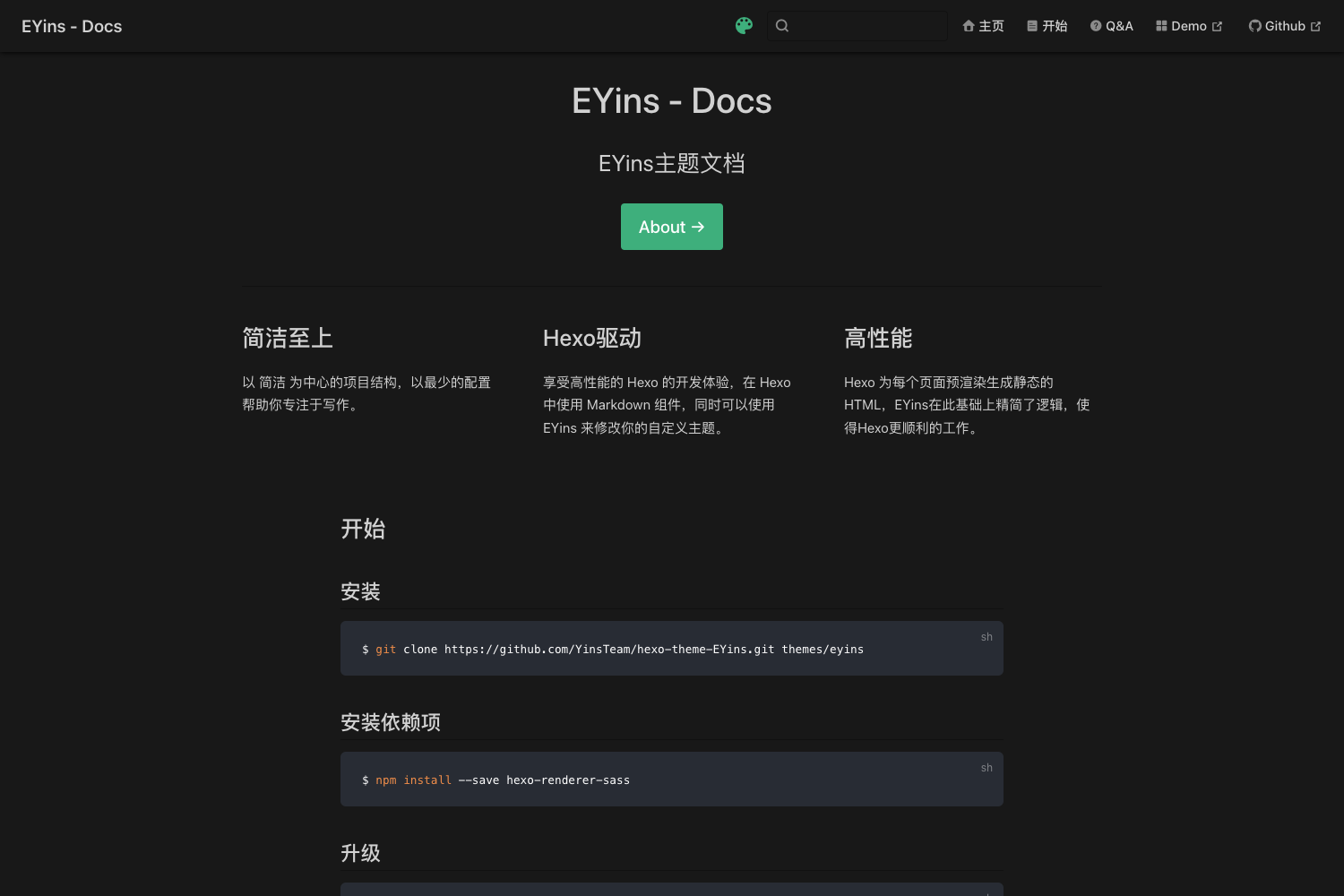The height and width of the screenshot is (896, 1344).
Task: Click the npm install command code block
Action: 672,779
